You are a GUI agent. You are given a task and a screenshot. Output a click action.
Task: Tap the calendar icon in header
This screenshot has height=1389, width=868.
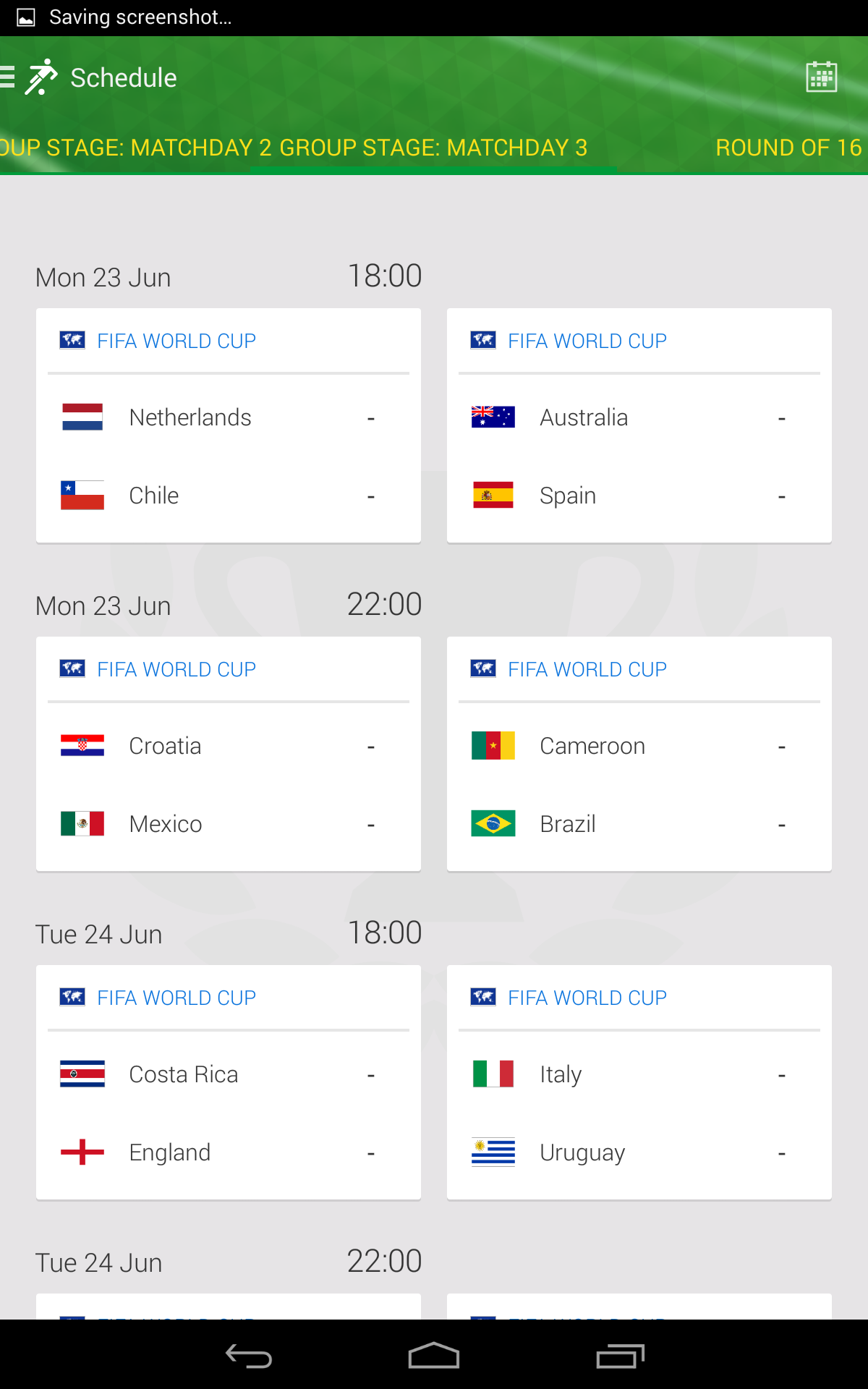[x=821, y=77]
